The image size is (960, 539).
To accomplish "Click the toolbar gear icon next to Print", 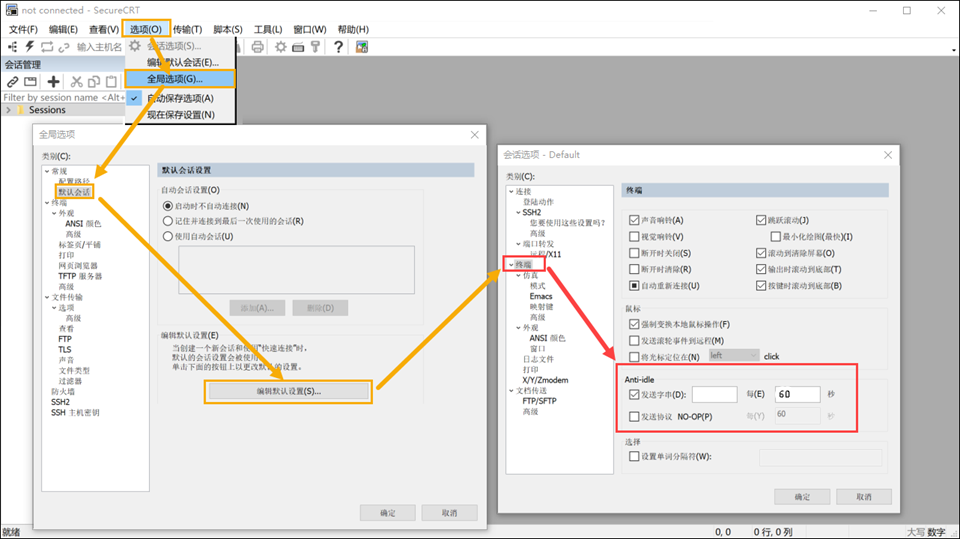I will click(280, 47).
